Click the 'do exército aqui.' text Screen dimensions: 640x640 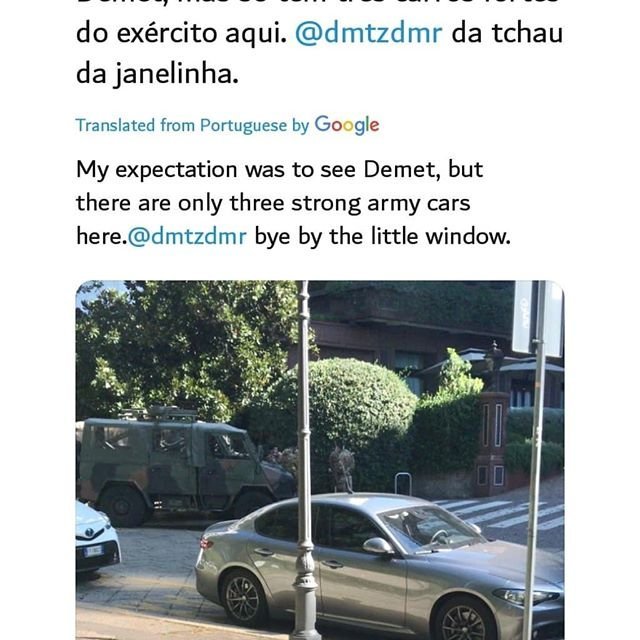click(181, 33)
